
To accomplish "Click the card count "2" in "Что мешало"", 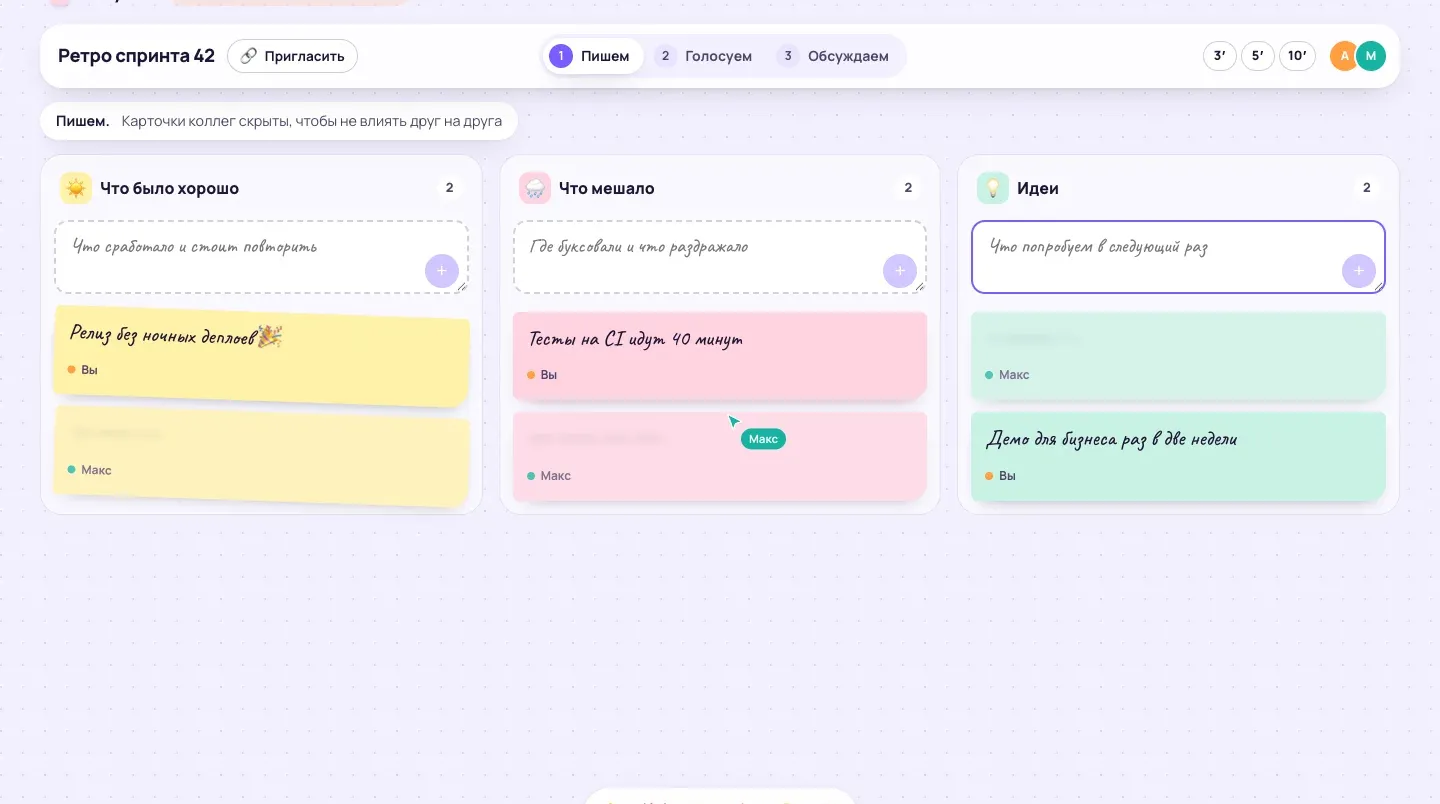I will 908,188.
